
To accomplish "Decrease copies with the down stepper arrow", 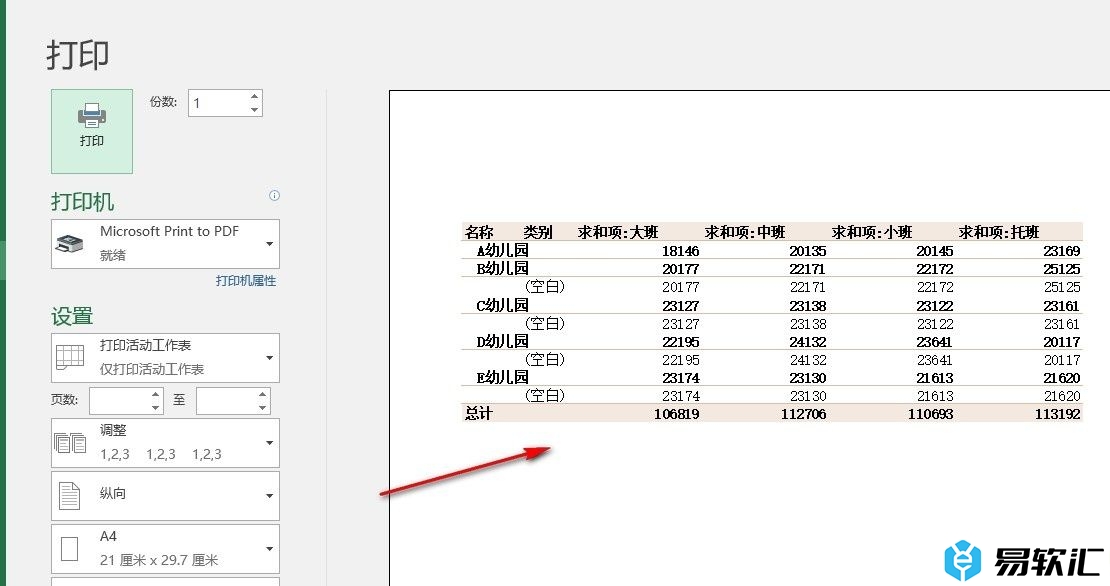I will pos(255,110).
